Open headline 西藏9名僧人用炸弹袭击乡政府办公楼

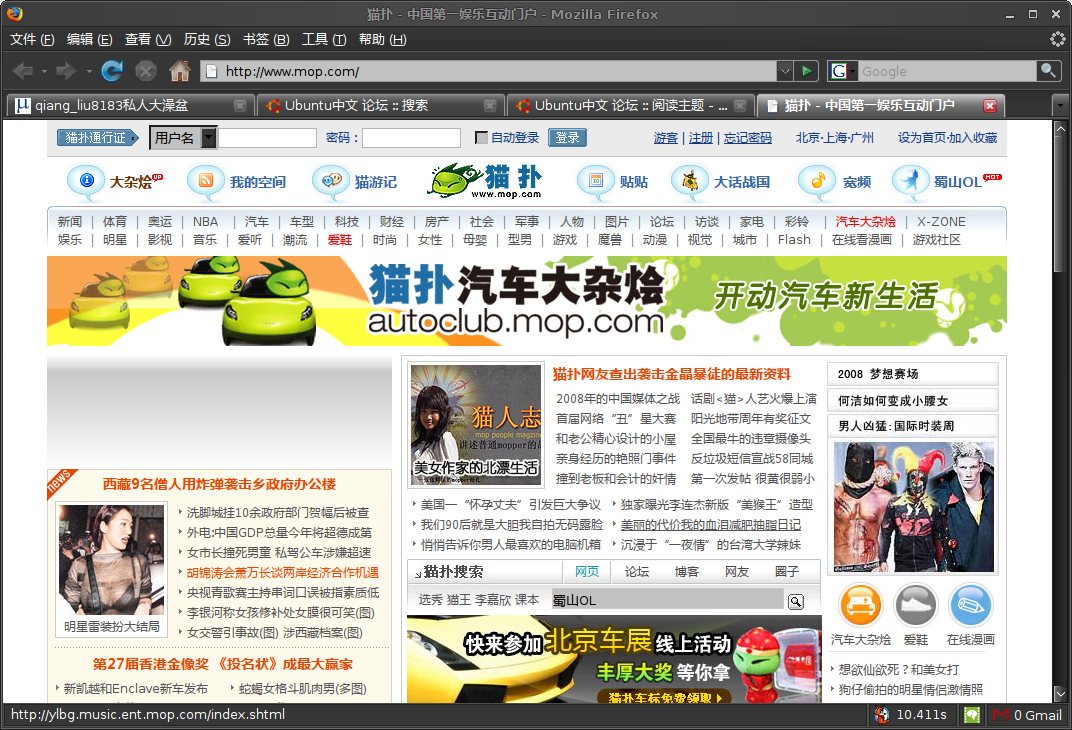point(219,484)
